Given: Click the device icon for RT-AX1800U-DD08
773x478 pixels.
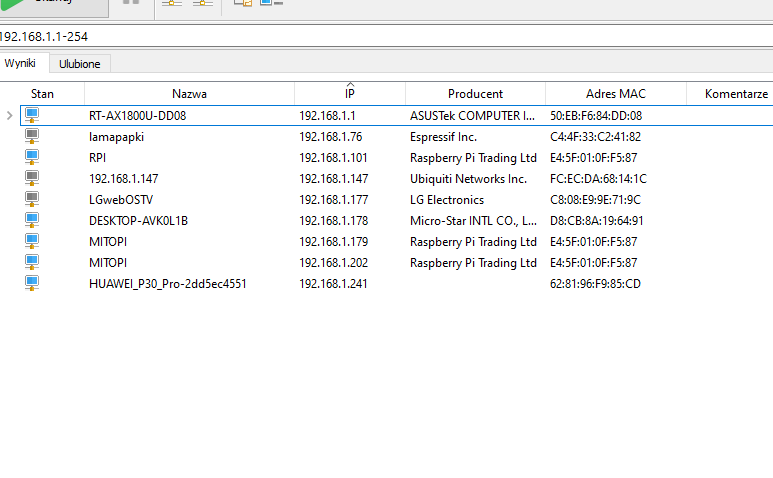Looking at the screenshot, I should pos(32,115).
